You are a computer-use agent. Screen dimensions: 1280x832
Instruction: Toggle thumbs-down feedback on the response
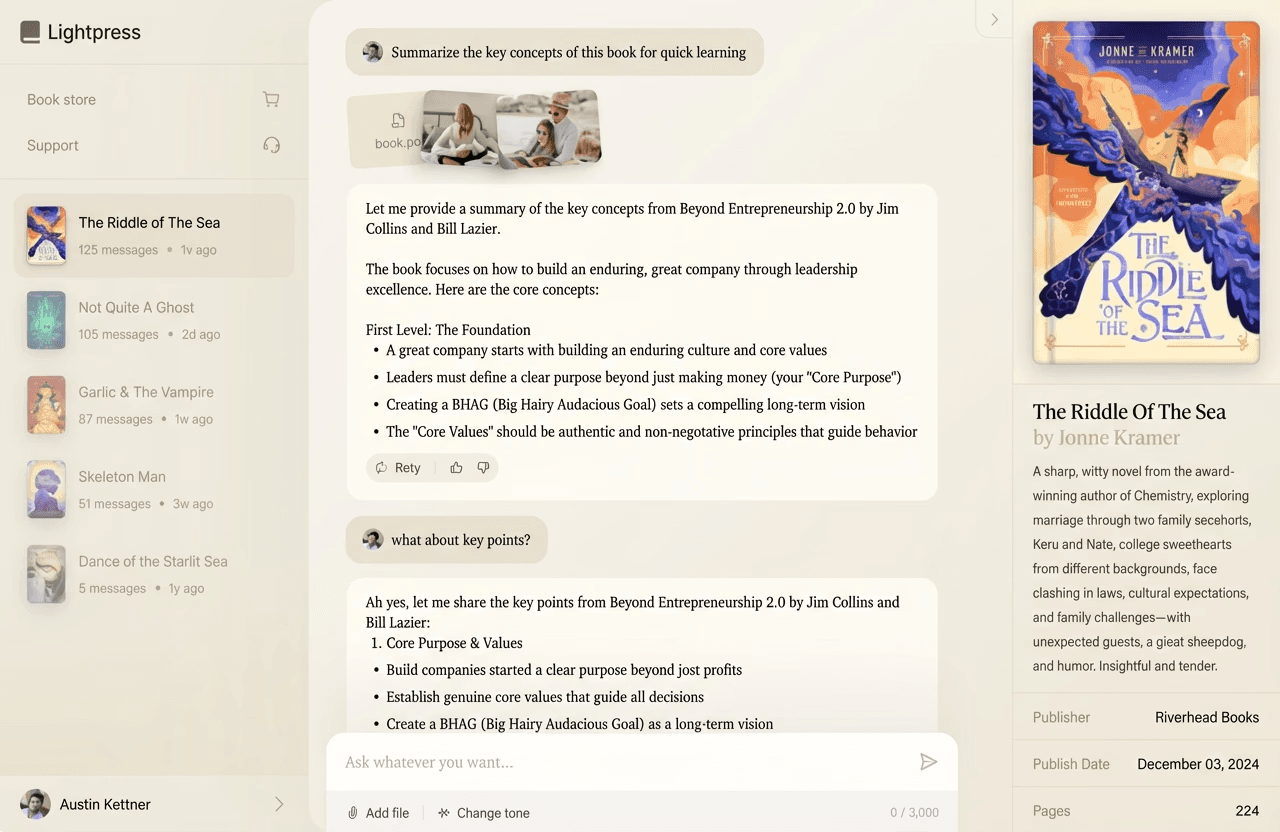pyautogui.click(x=483, y=467)
